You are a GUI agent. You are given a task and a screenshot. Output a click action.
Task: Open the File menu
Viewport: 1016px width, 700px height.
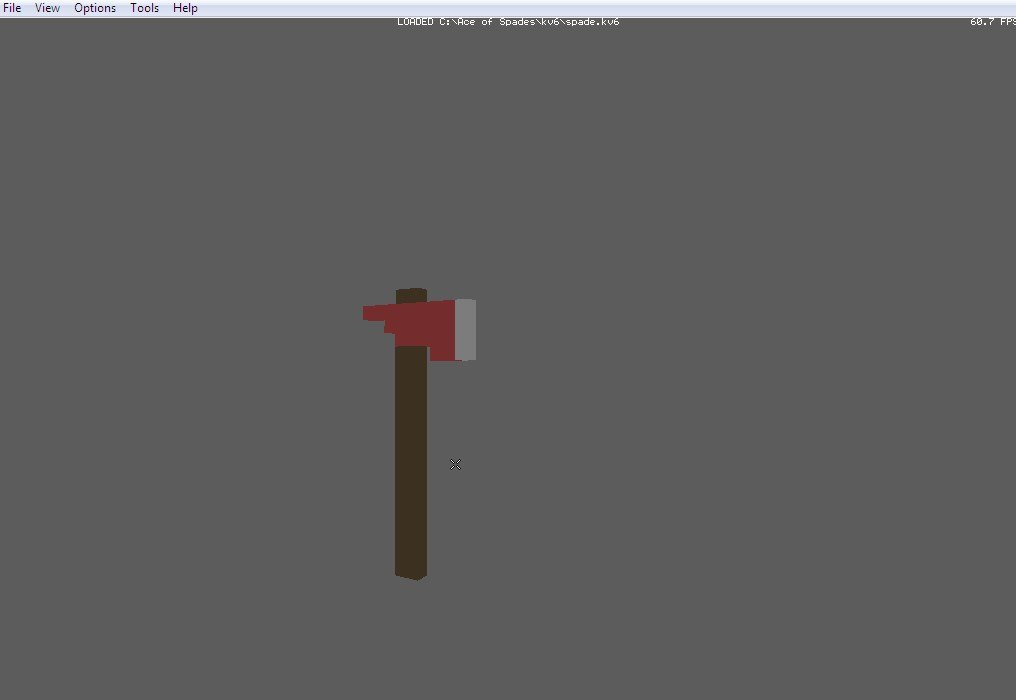(x=12, y=8)
